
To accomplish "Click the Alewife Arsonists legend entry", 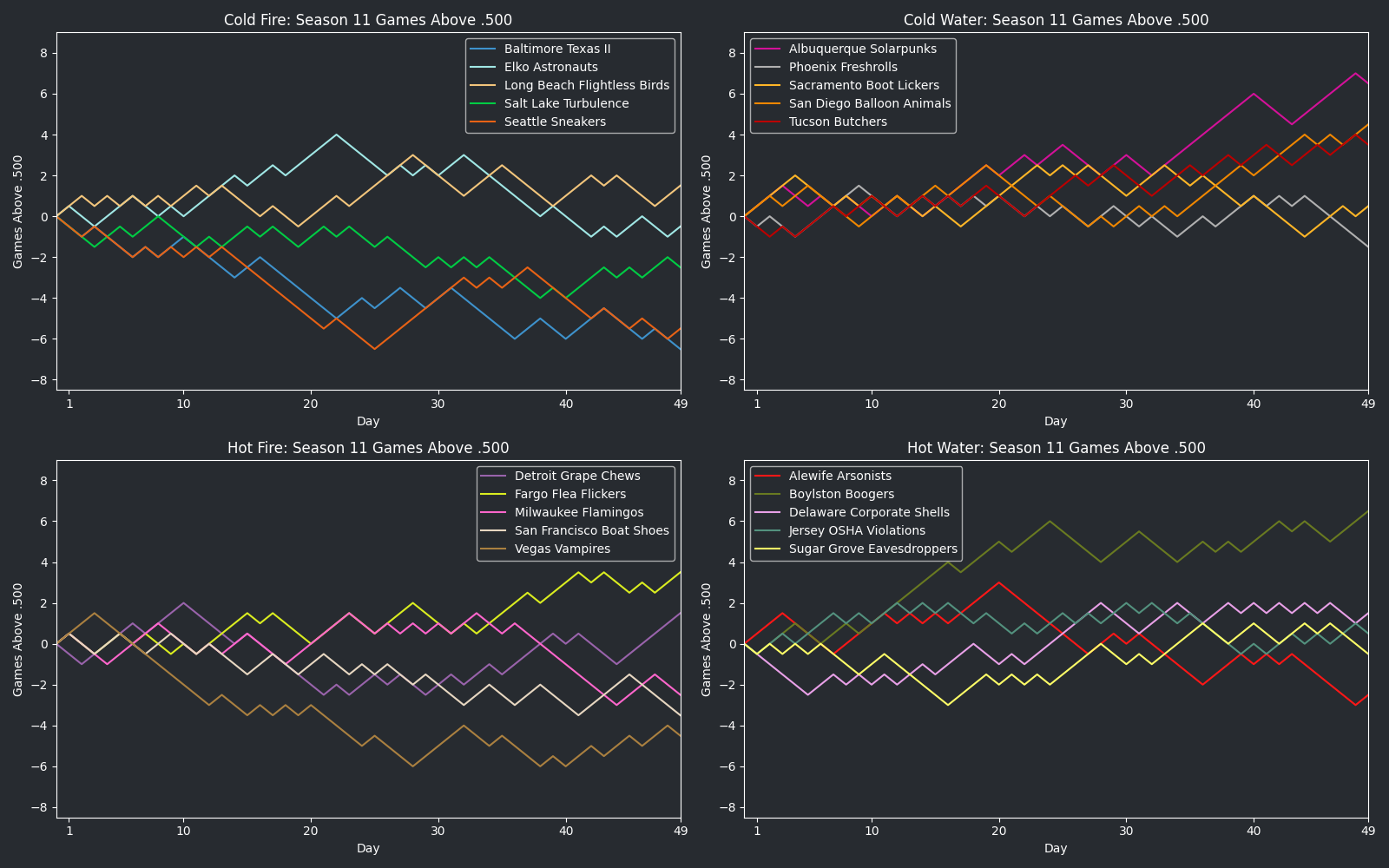I will 839,476.
